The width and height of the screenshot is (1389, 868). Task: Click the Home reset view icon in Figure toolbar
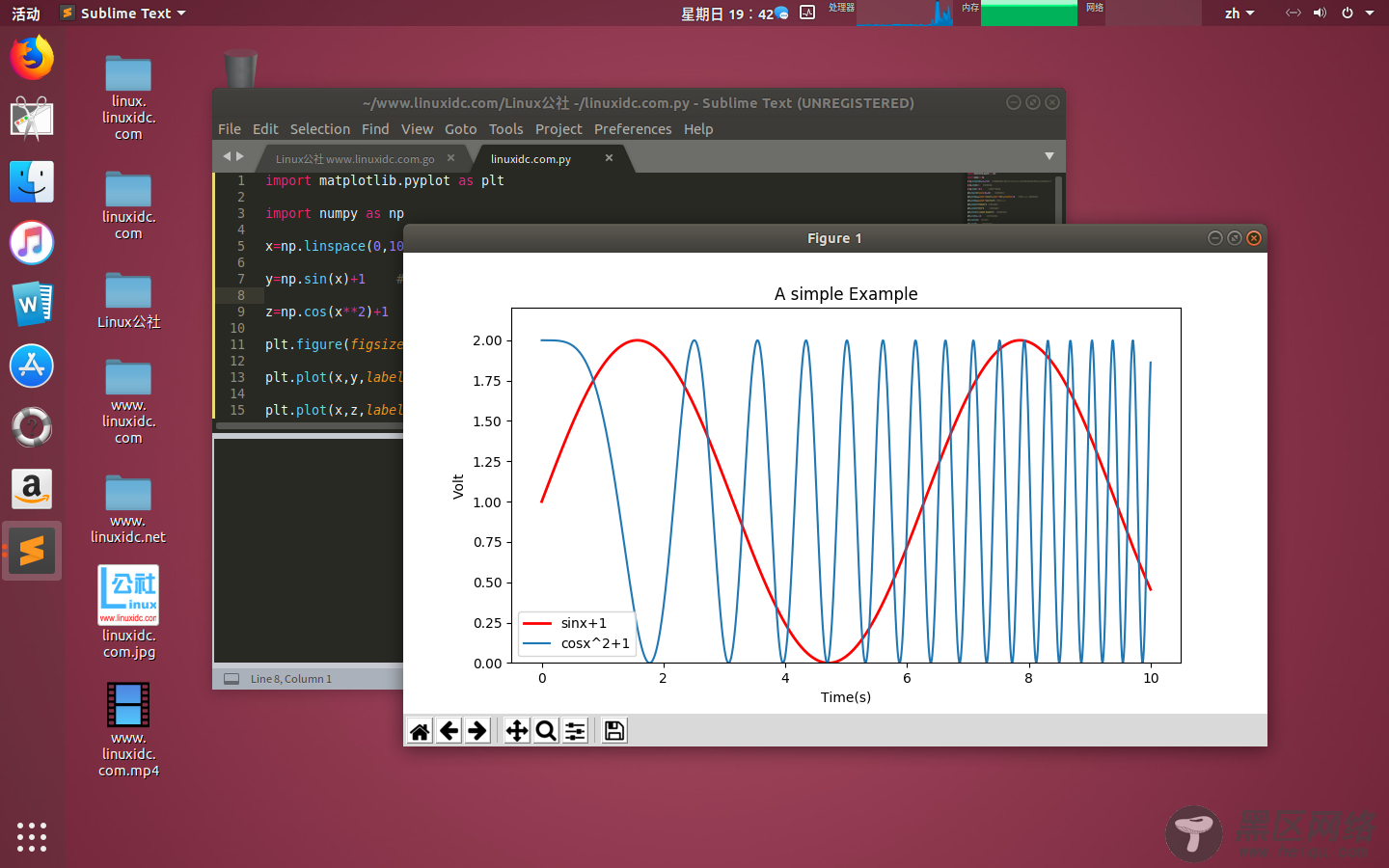[420, 731]
